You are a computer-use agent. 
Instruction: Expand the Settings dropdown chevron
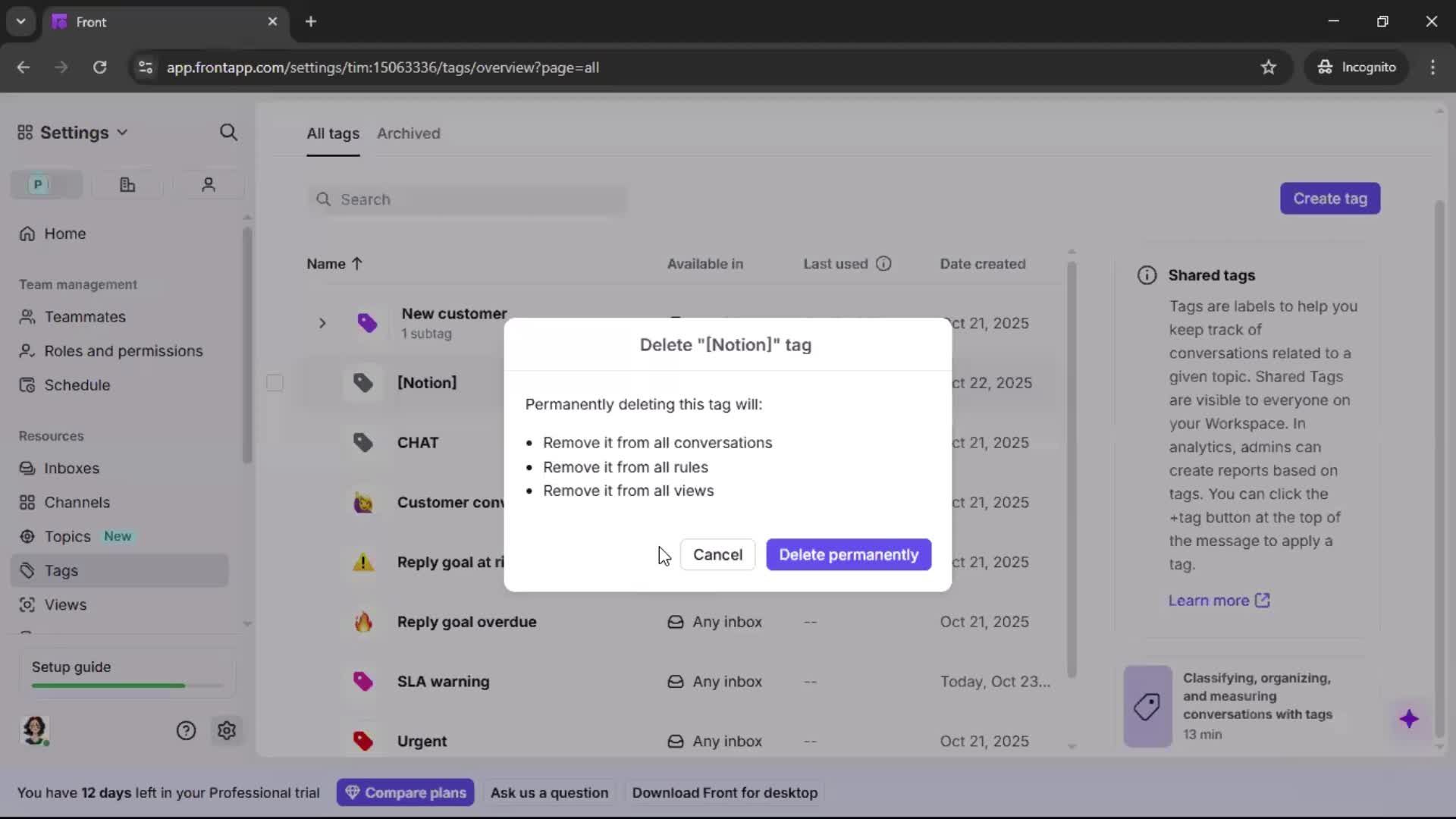pyautogui.click(x=123, y=132)
